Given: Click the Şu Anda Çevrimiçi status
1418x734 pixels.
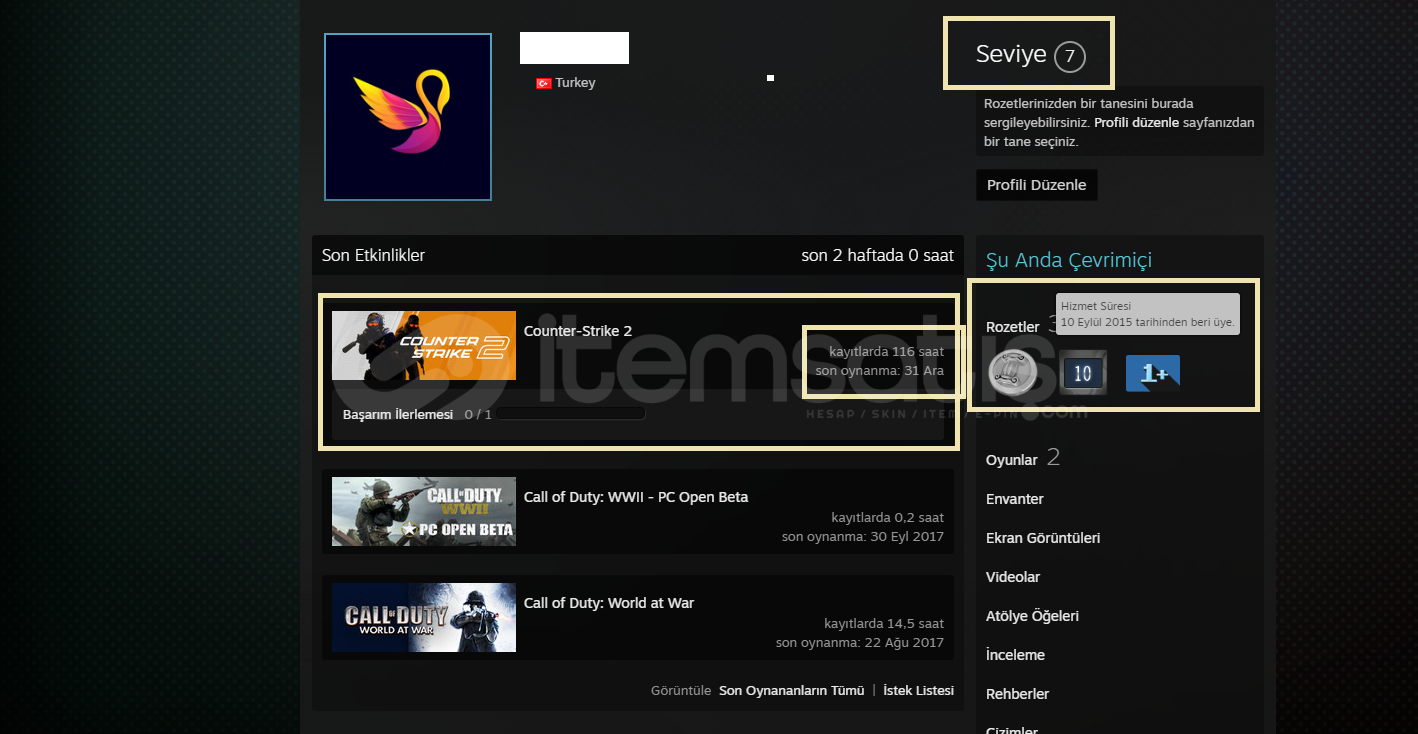Looking at the screenshot, I should 1069,260.
